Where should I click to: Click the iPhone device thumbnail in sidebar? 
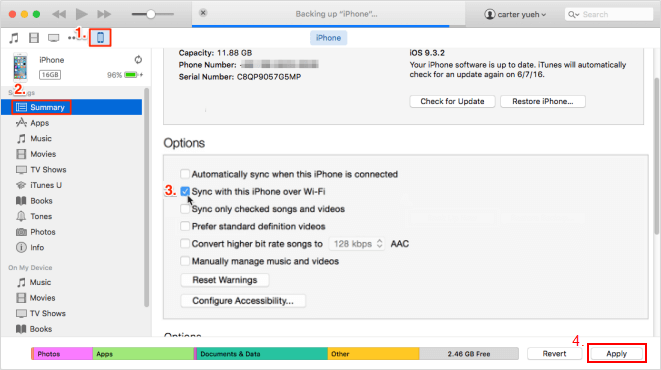20,67
